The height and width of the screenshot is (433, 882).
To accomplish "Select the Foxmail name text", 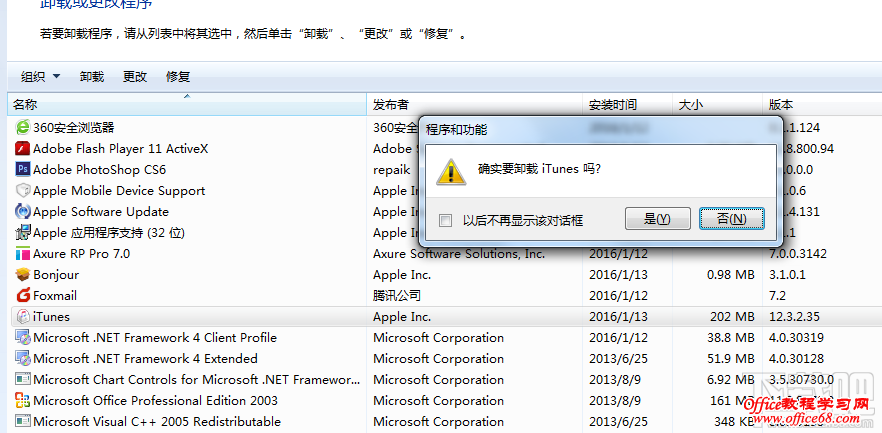I will point(55,296).
